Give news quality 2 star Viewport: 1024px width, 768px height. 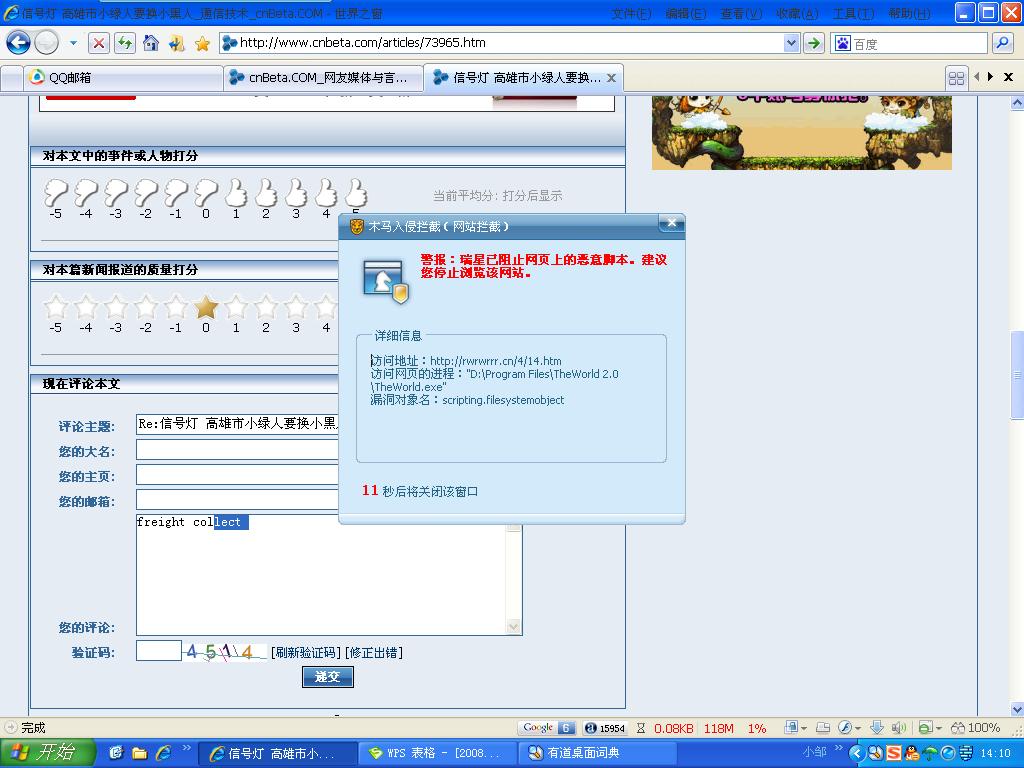(x=266, y=306)
